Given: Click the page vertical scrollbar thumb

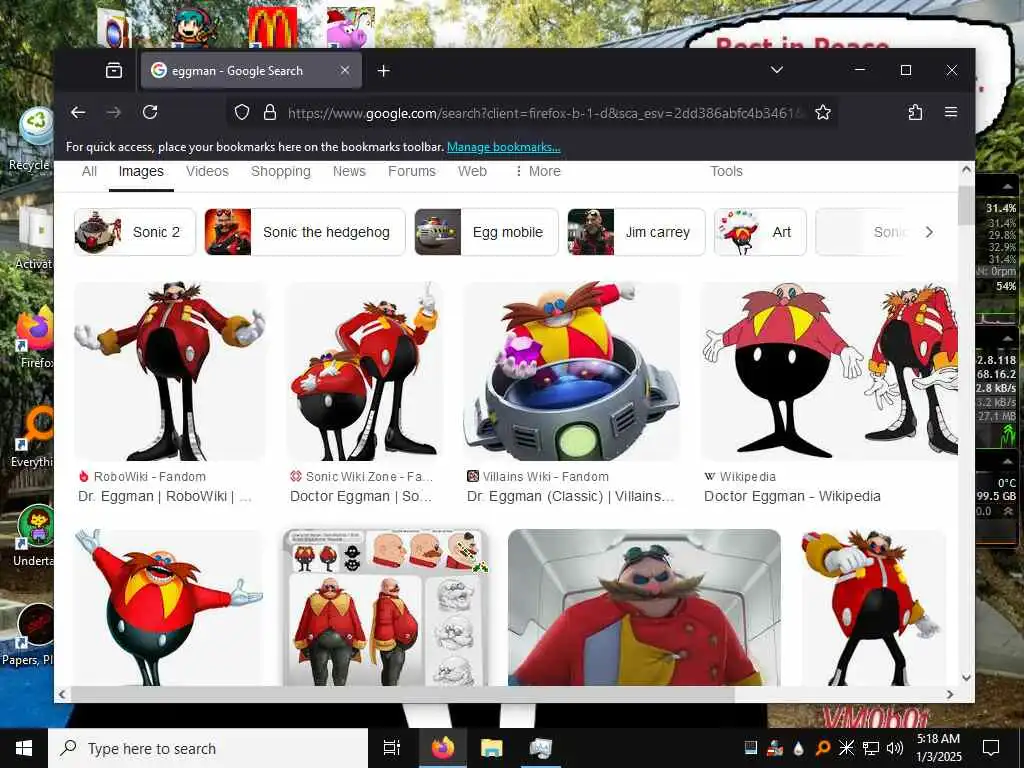Looking at the screenshot, I should point(966,205).
